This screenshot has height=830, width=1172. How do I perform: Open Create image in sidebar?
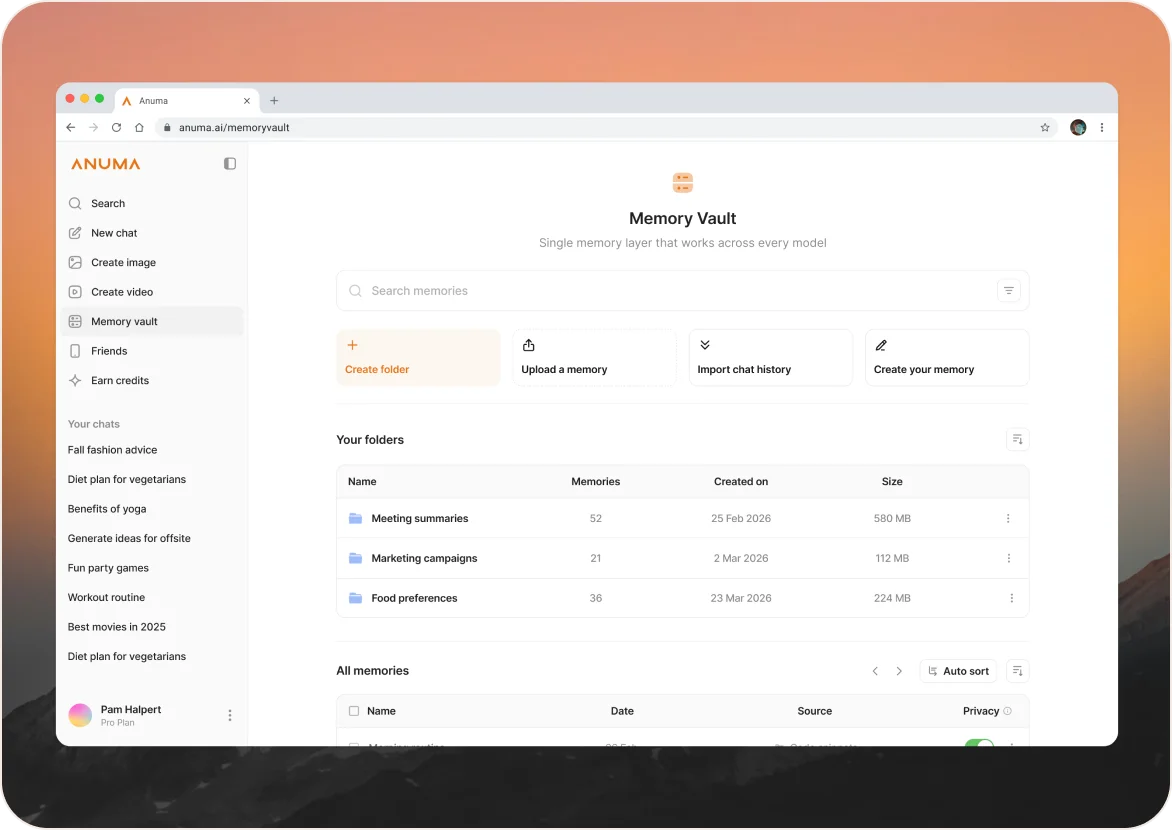(x=123, y=263)
